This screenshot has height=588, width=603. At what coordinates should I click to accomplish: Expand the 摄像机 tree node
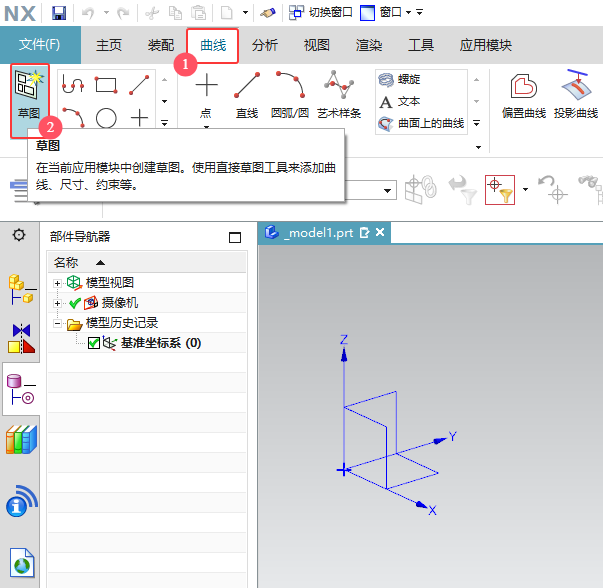[x=57, y=303]
